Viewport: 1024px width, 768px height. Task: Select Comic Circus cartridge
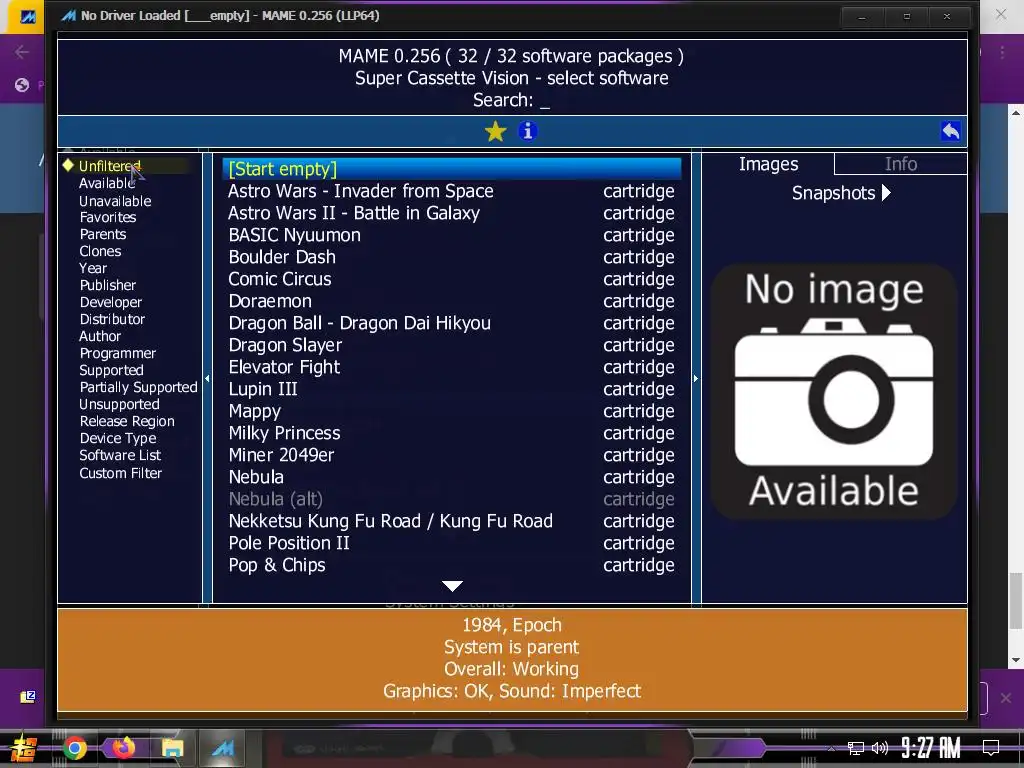[452, 279]
